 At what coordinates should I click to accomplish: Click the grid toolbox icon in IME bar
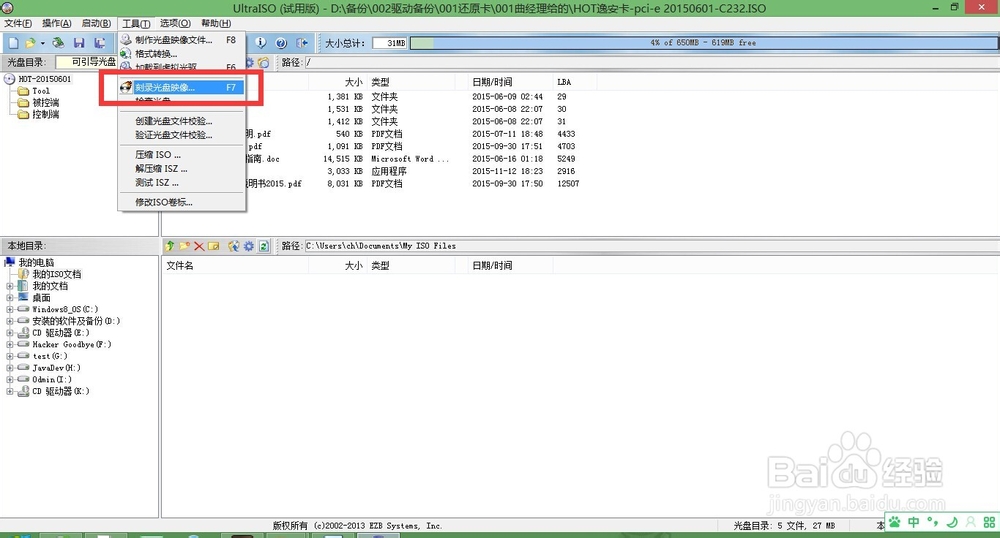click(989, 522)
